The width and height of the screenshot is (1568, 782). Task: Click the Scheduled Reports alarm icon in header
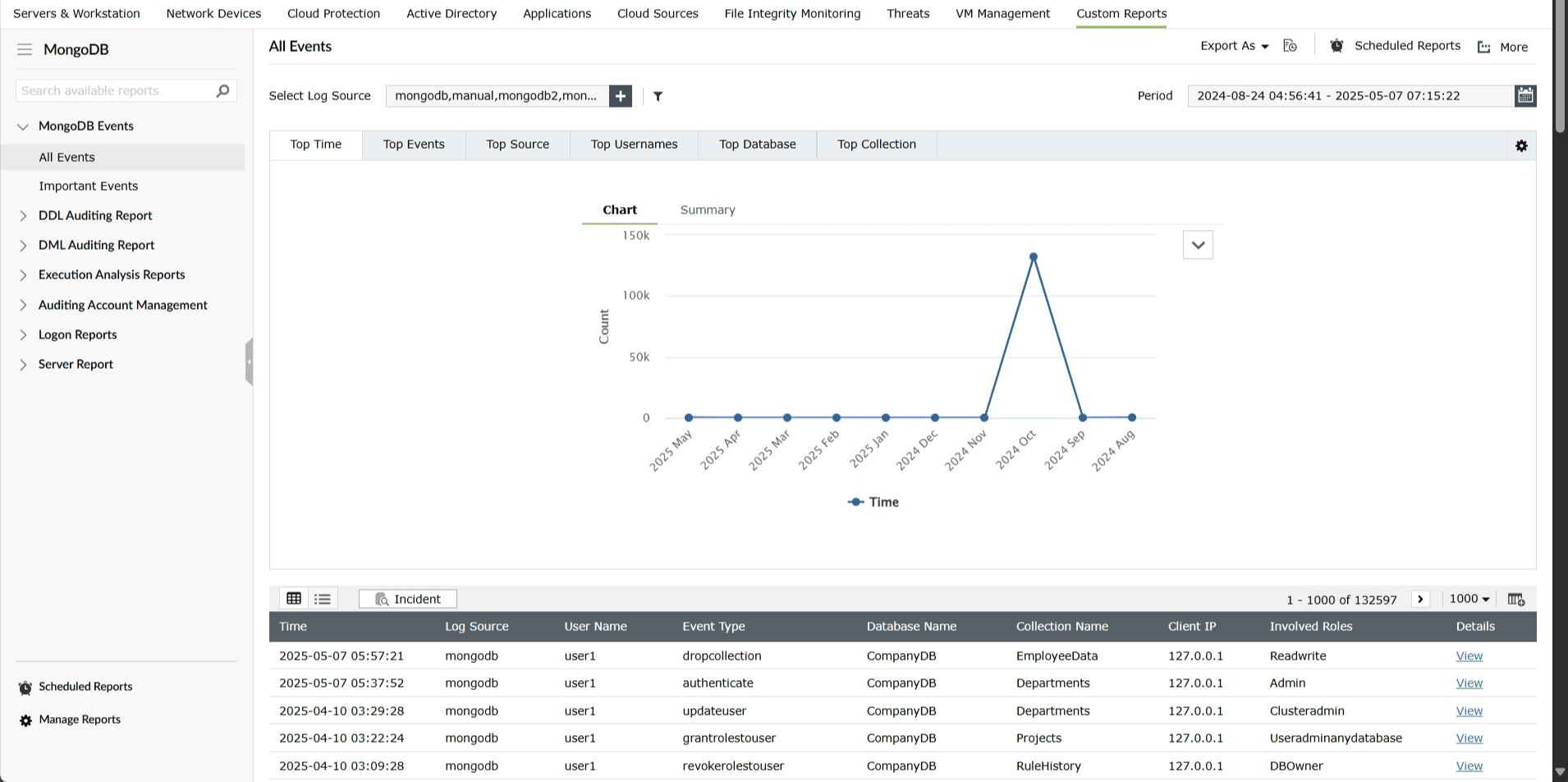click(x=1336, y=46)
